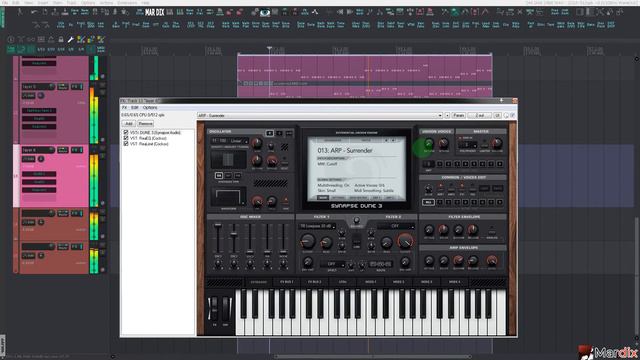This screenshot has width=640, height=360.
Task: Click the Add FX button
Action: [x=129, y=123]
